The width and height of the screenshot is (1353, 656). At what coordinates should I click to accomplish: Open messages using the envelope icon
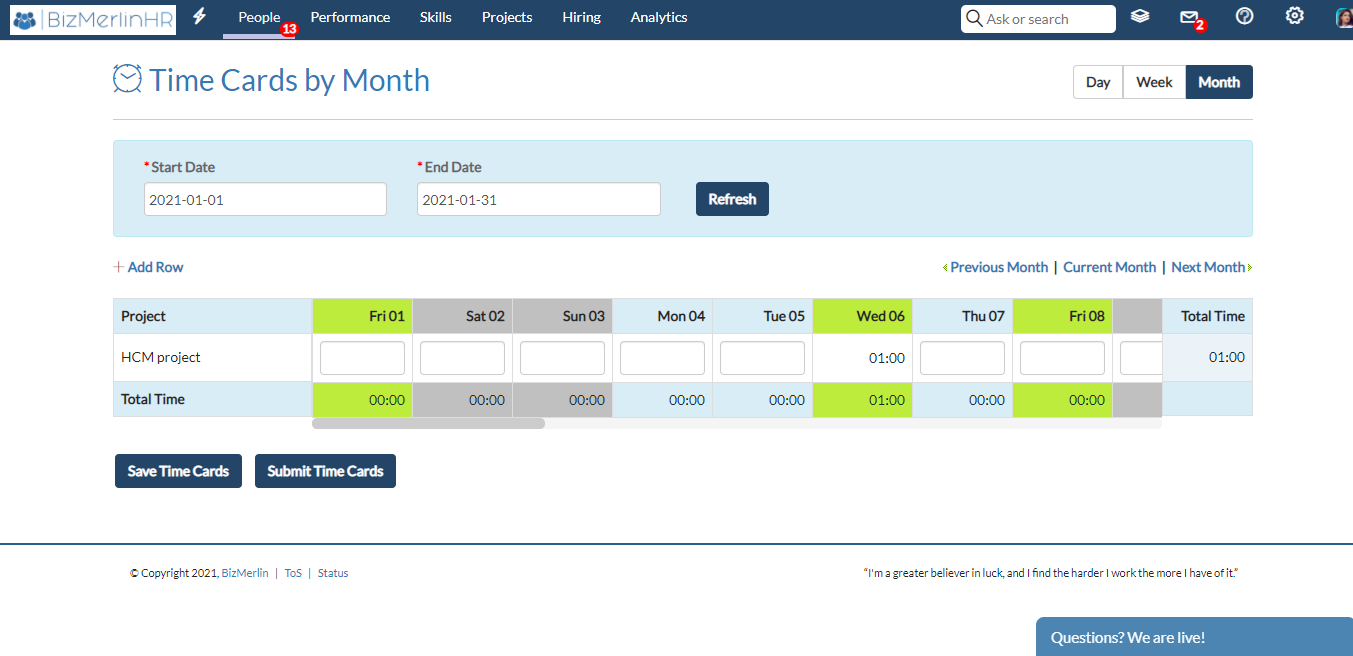(x=1190, y=16)
